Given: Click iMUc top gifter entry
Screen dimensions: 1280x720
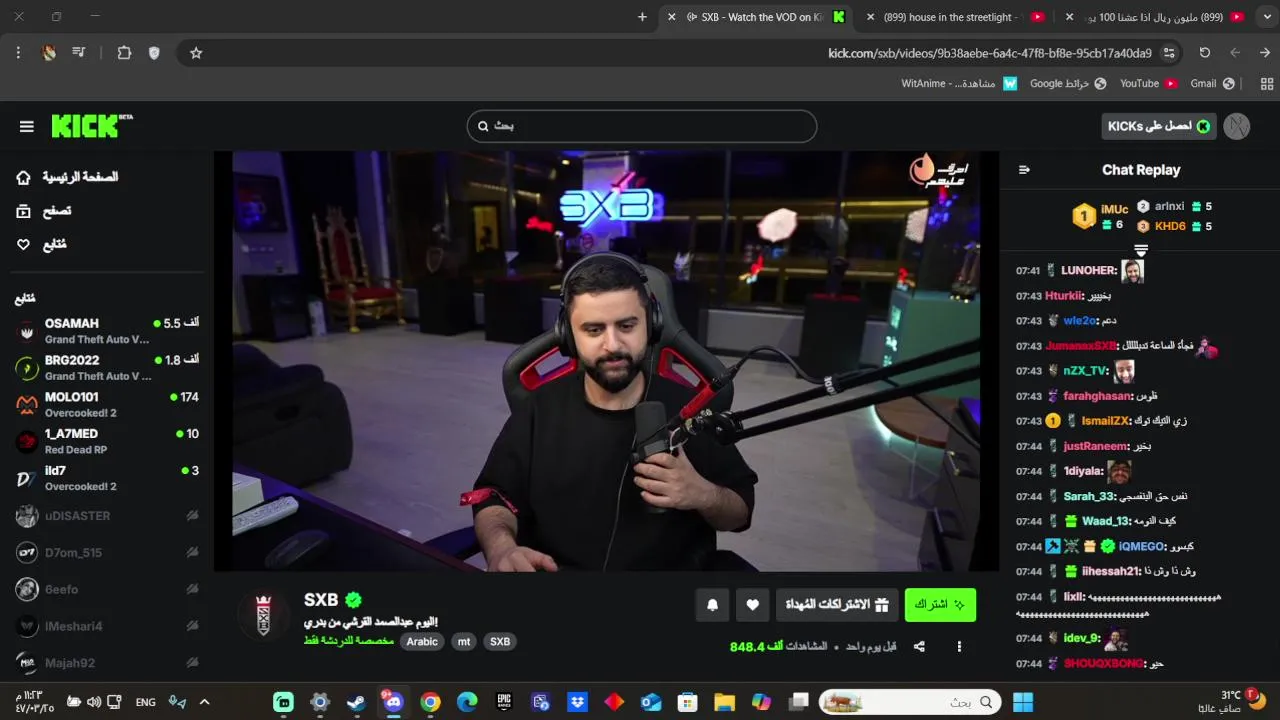Looking at the screenshot, I should pyautogui.click(x=1100, y=216).
